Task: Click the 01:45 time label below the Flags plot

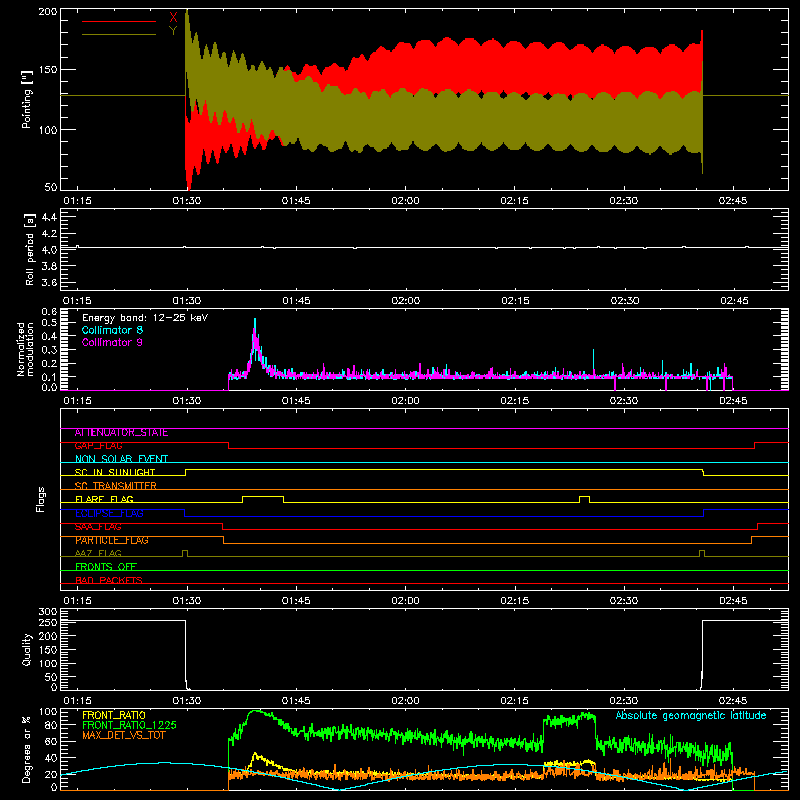Action: (296, 601)
